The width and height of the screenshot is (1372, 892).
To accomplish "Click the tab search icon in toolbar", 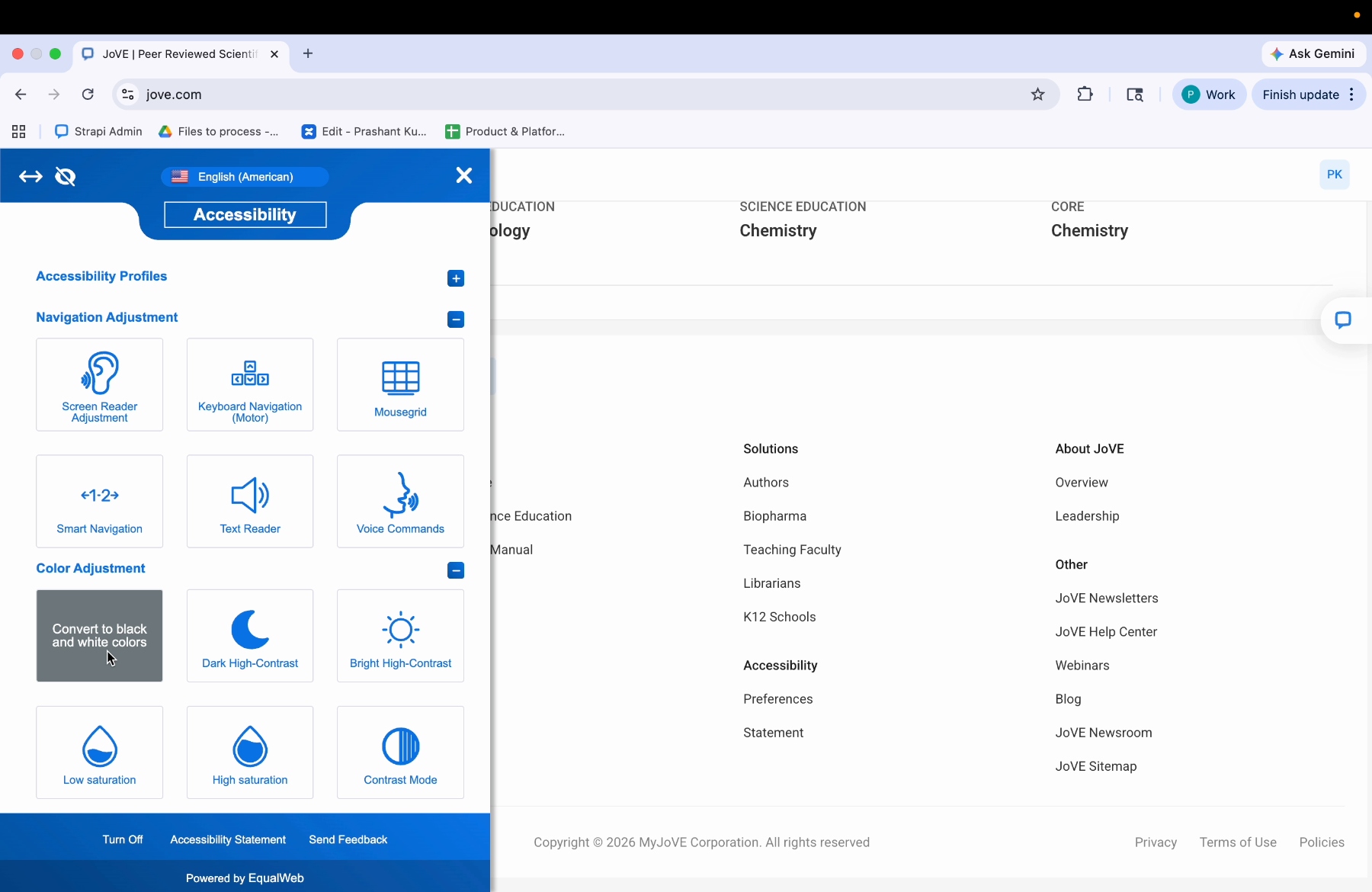I will point(1135,95).
